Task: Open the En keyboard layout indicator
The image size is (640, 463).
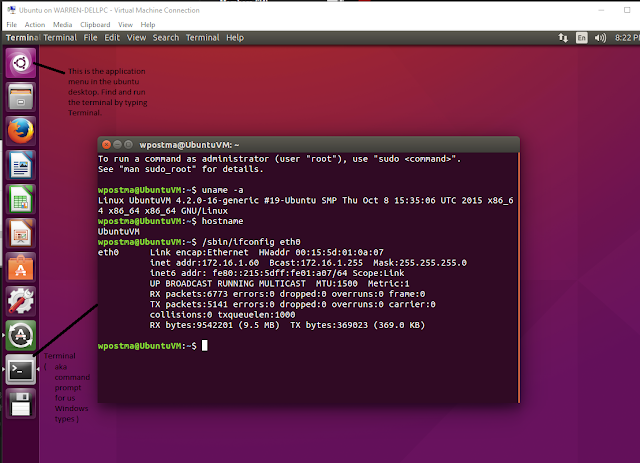Action: [581, 38]
